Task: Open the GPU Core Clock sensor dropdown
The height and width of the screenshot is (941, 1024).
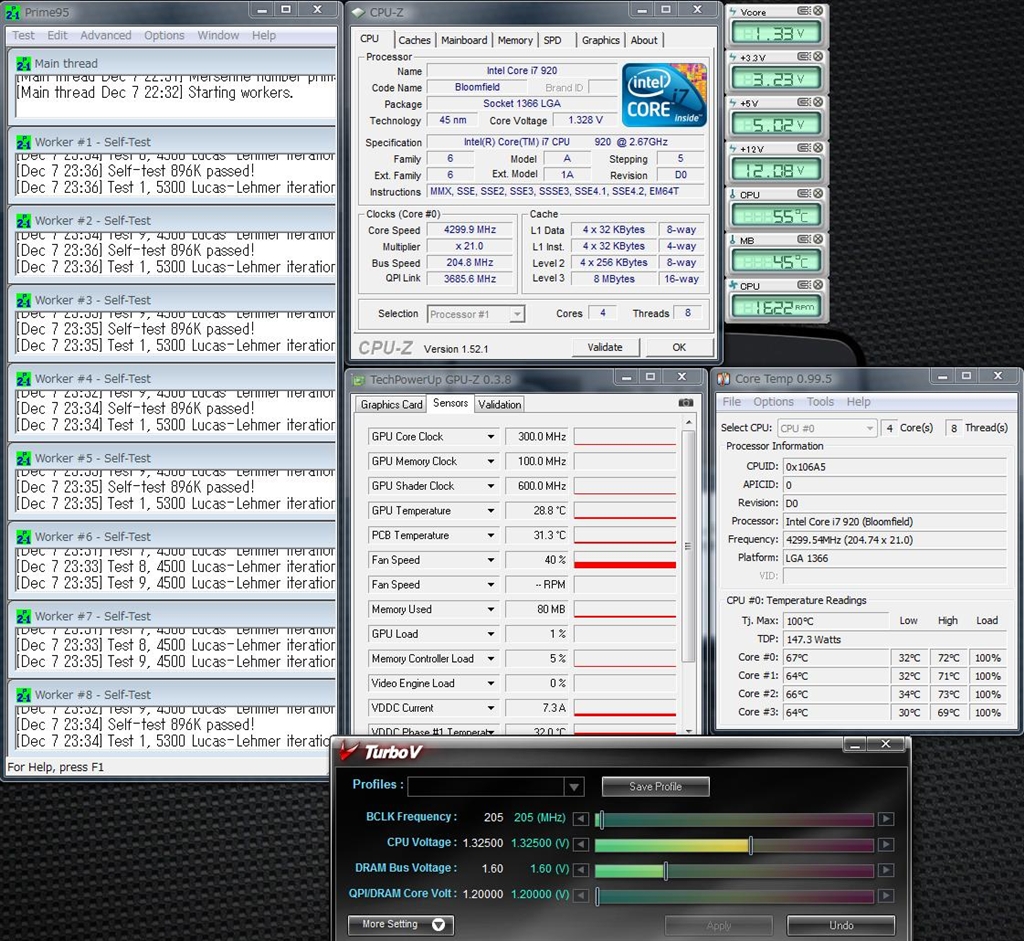Action: click(491, 437)
